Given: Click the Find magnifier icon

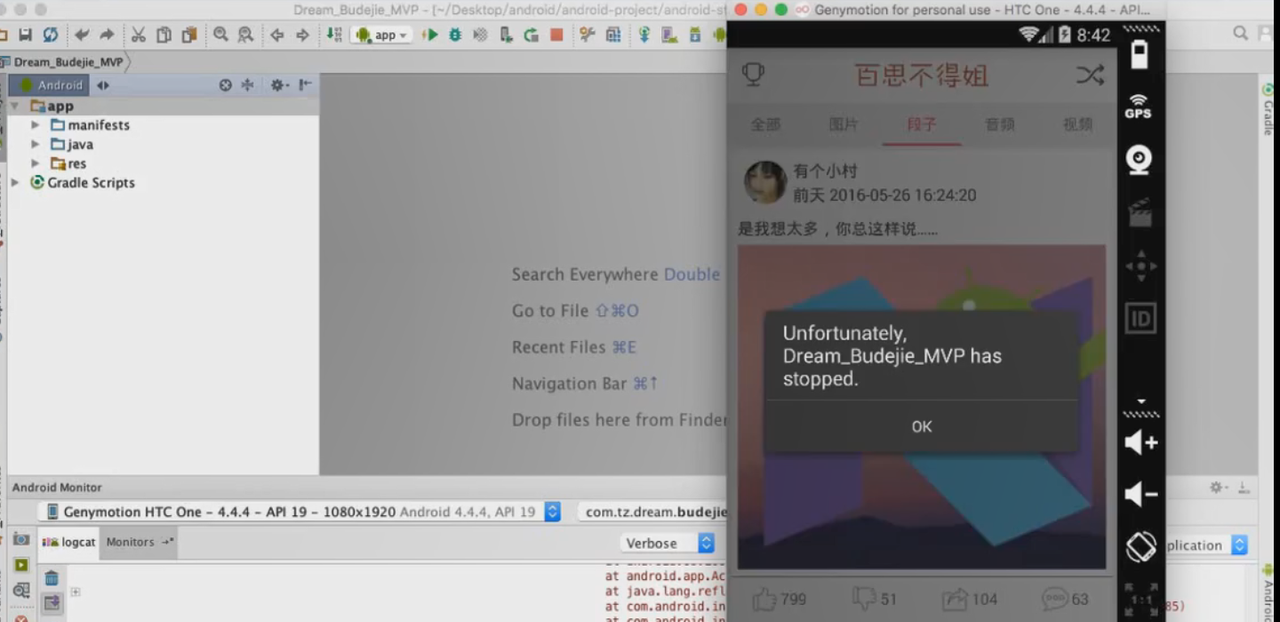Looking at the screenshot, I should [x=220, y=35].
